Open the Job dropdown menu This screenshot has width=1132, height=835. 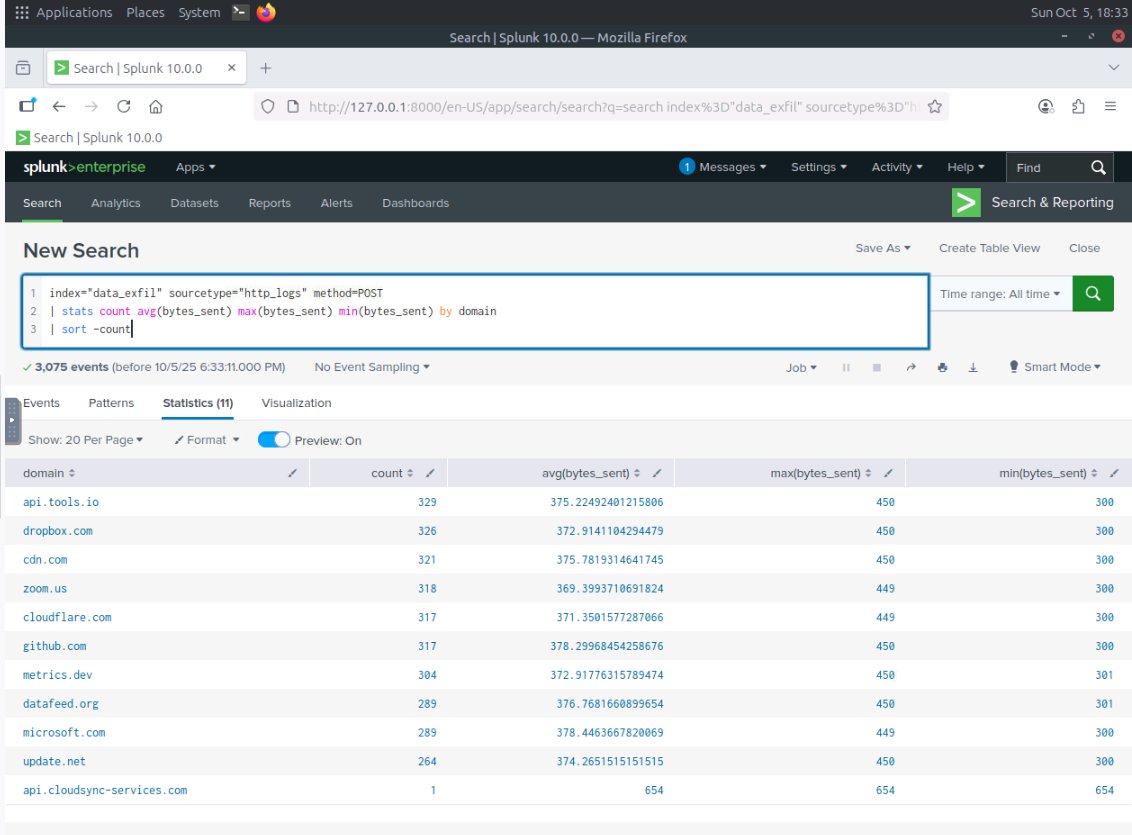click(801, 367)
